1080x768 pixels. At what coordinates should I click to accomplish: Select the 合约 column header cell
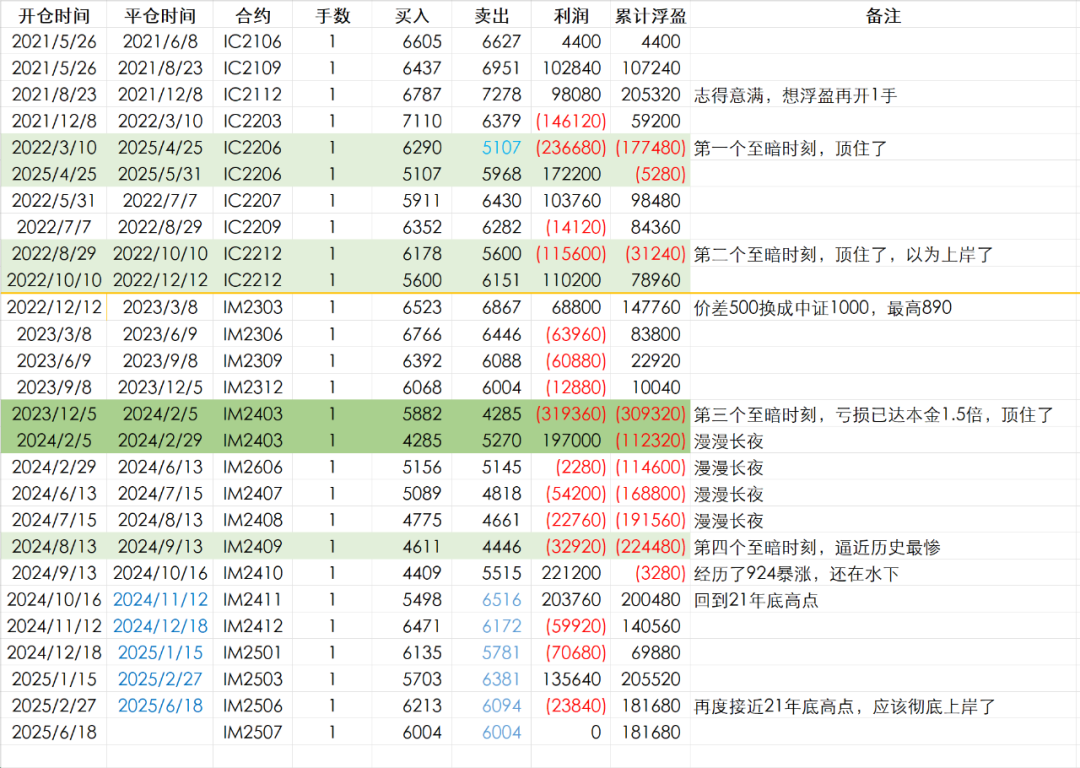[252, 16]
